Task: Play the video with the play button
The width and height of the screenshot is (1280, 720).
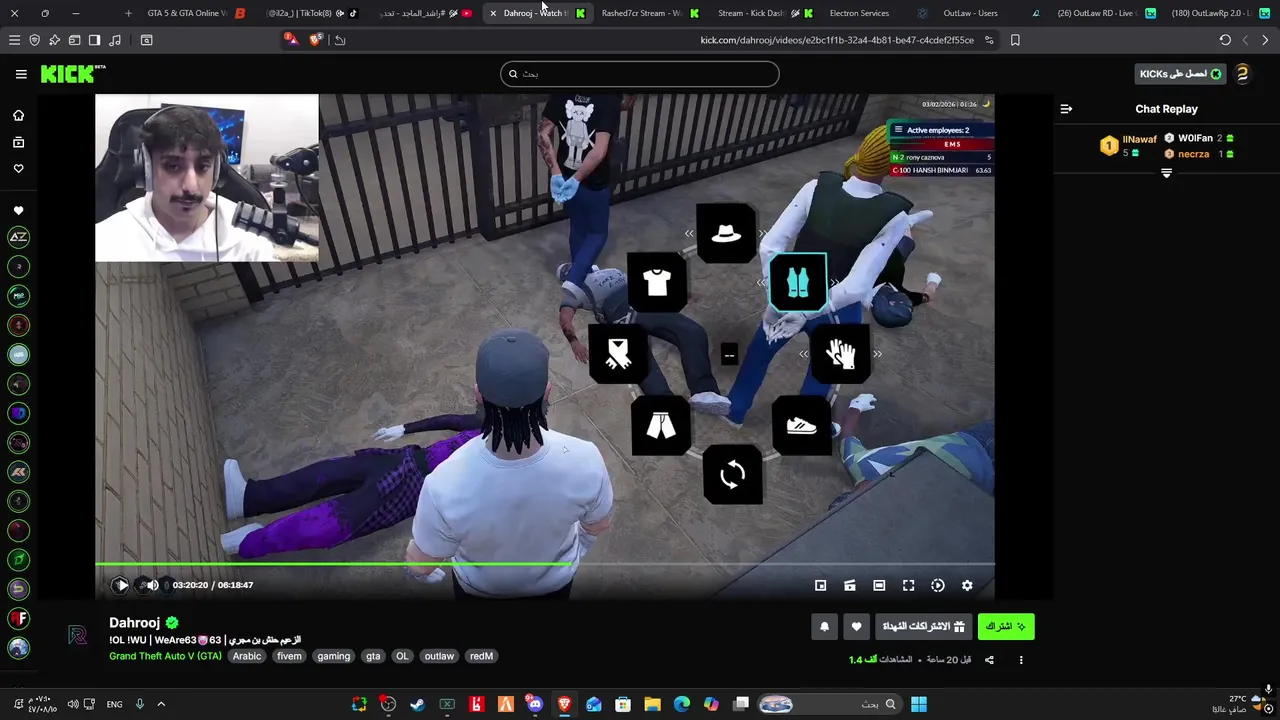Action: point(120,585)
